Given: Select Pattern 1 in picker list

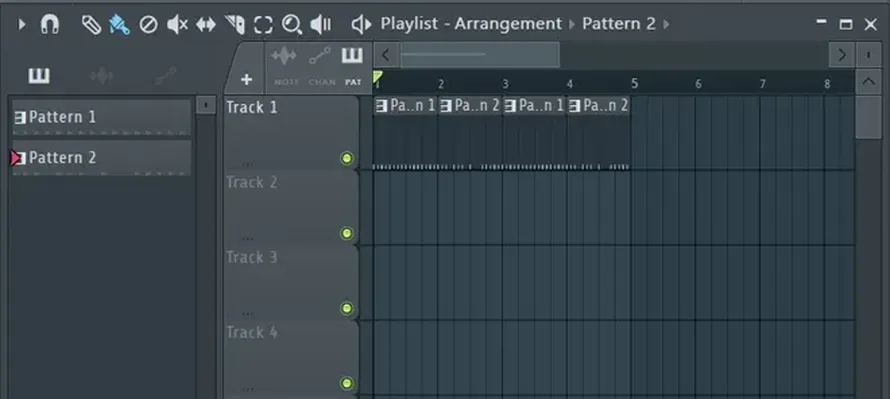Looking at the screenshot, I should [x=102, y=117].
